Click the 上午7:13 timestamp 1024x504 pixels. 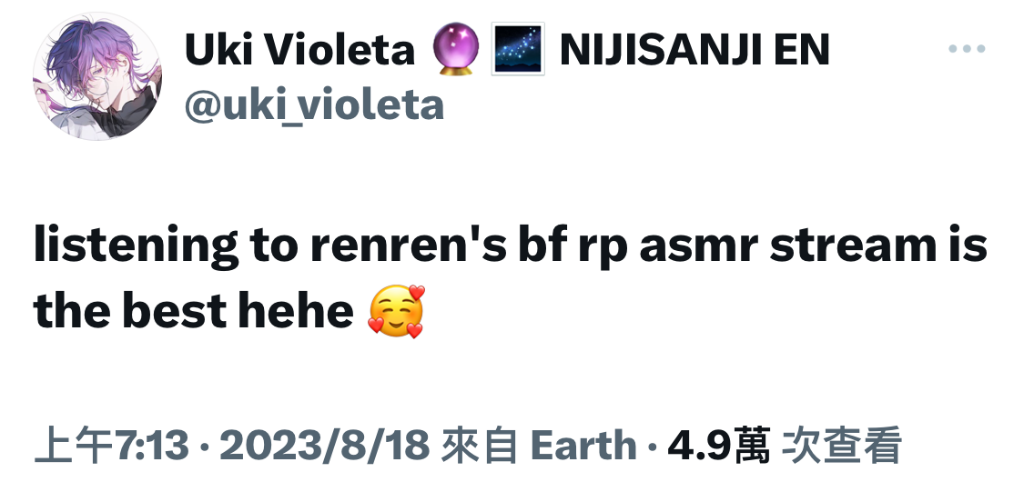[111, 446]
